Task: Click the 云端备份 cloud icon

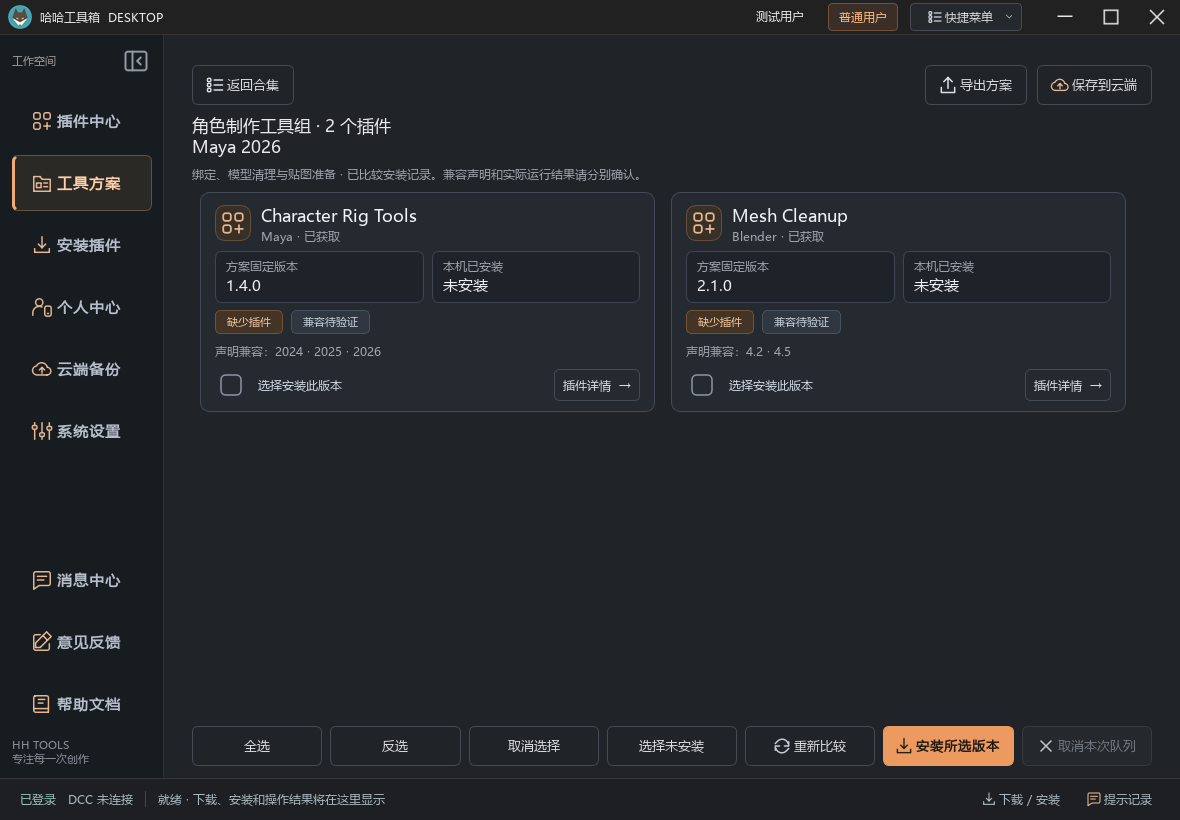Action: [x=41, y=369]
